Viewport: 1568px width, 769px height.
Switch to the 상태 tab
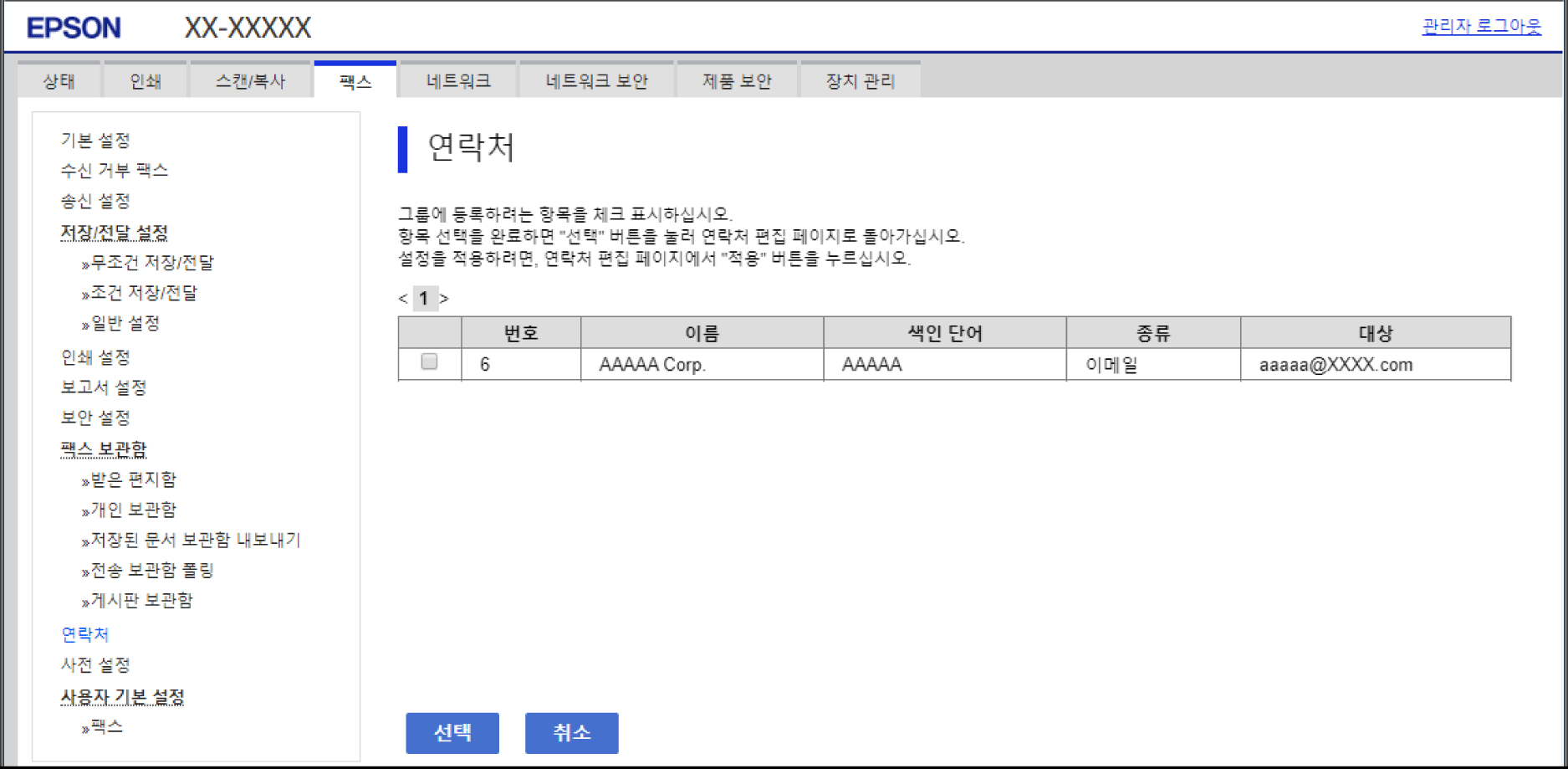coord(59,81)
